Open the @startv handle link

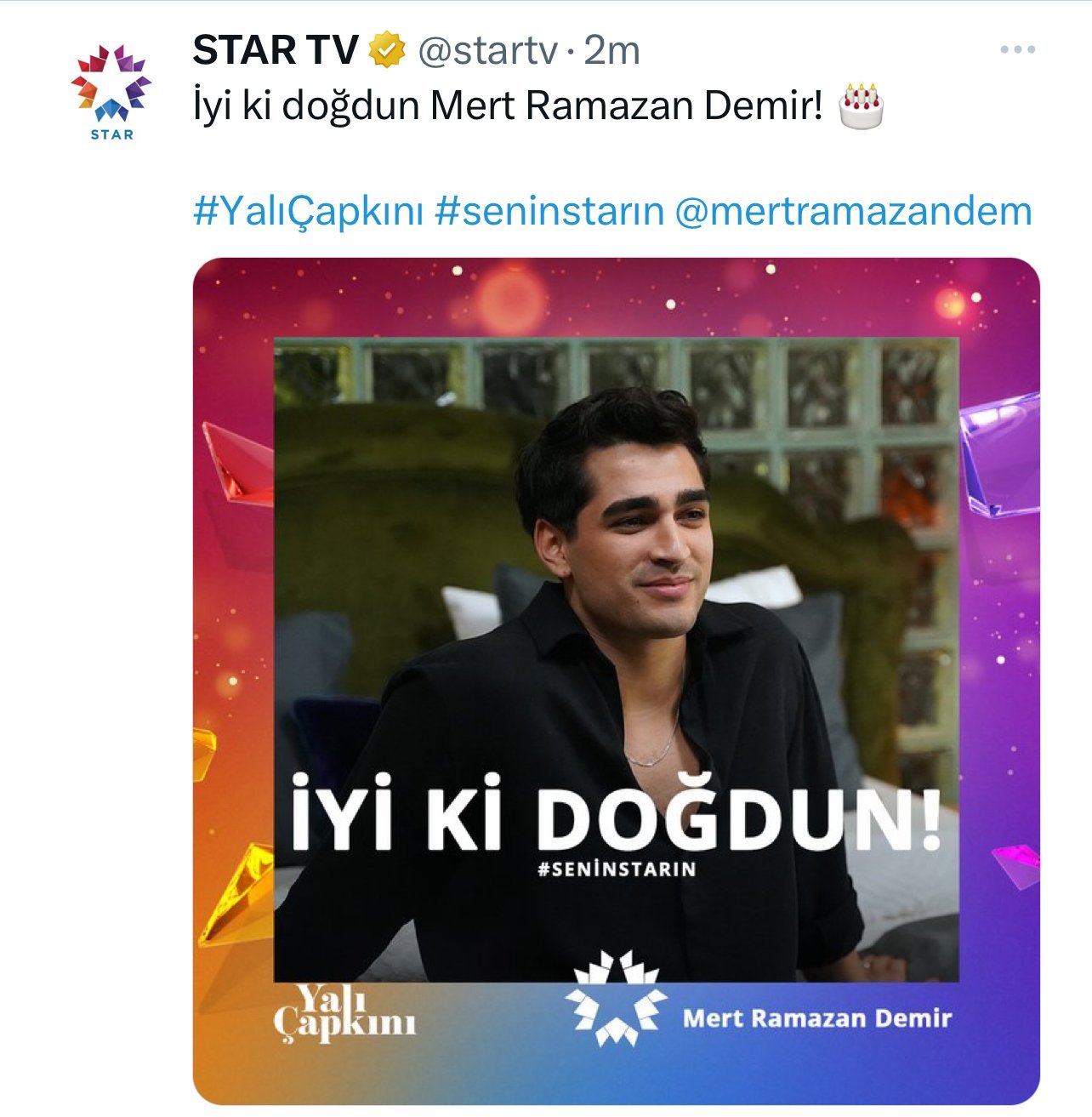487,51
